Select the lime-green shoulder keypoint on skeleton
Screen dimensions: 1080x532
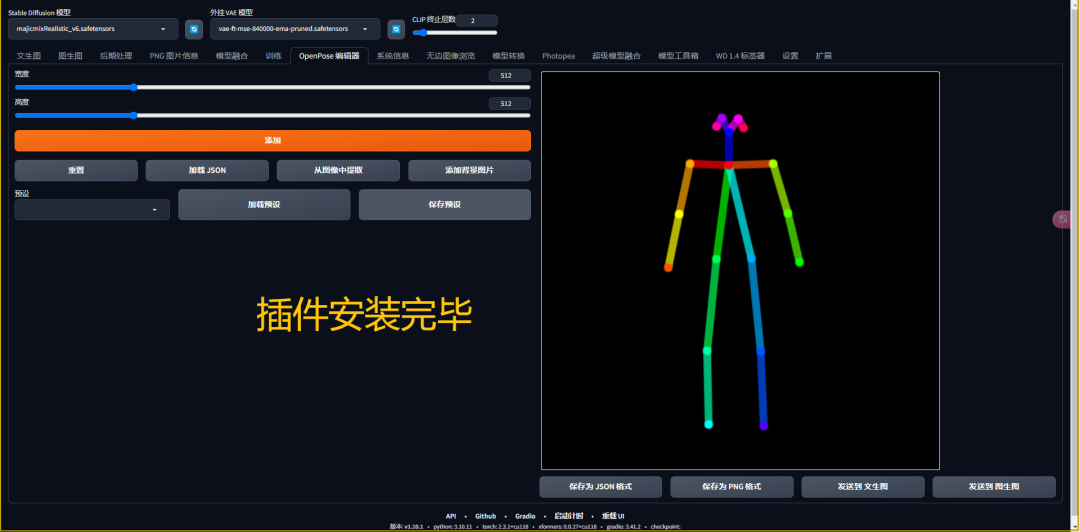click(x=773, y=163)
